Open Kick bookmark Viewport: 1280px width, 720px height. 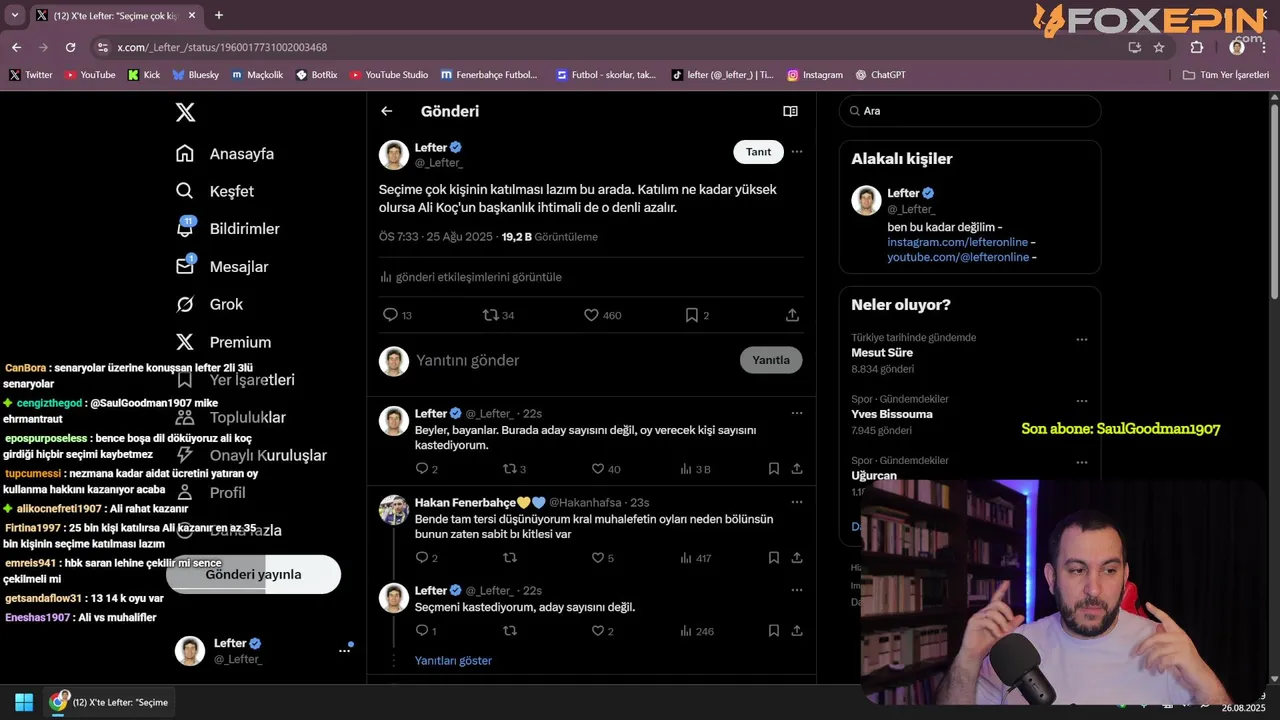144,75
